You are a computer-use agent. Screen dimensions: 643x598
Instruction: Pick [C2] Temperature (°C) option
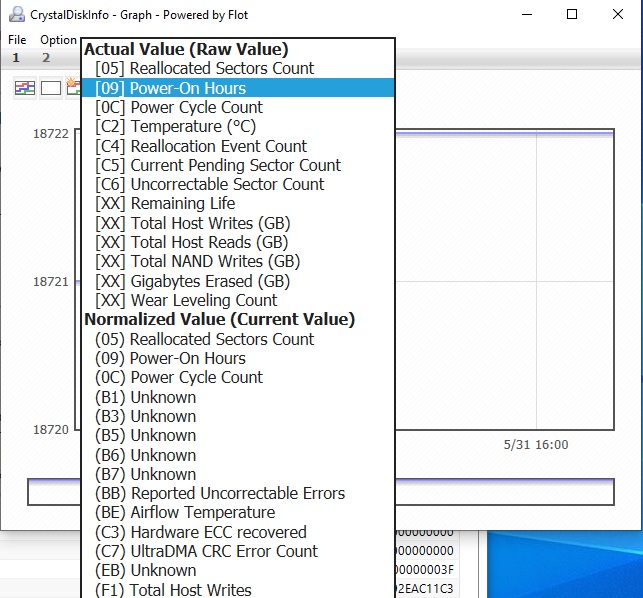[x=238, y=126]
